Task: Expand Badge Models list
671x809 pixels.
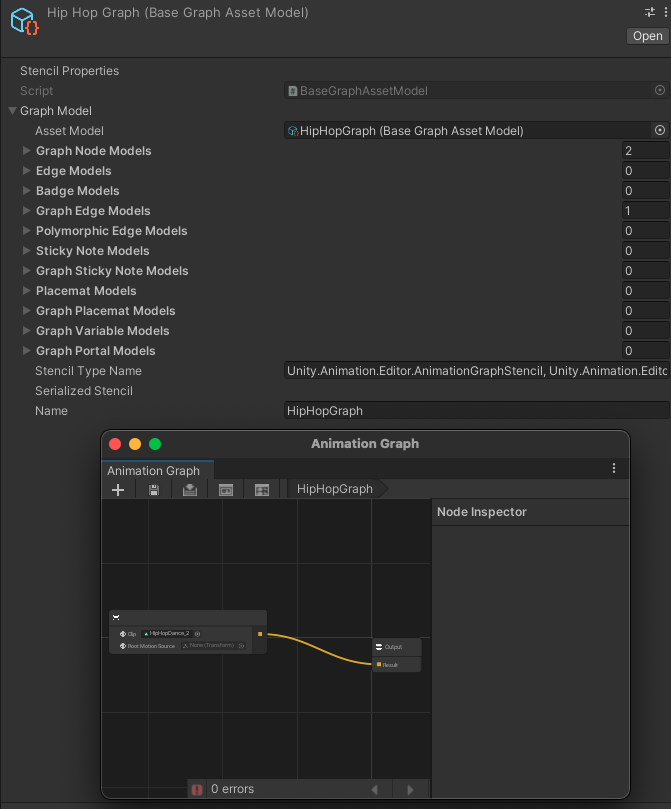Action: click(27, 190)
